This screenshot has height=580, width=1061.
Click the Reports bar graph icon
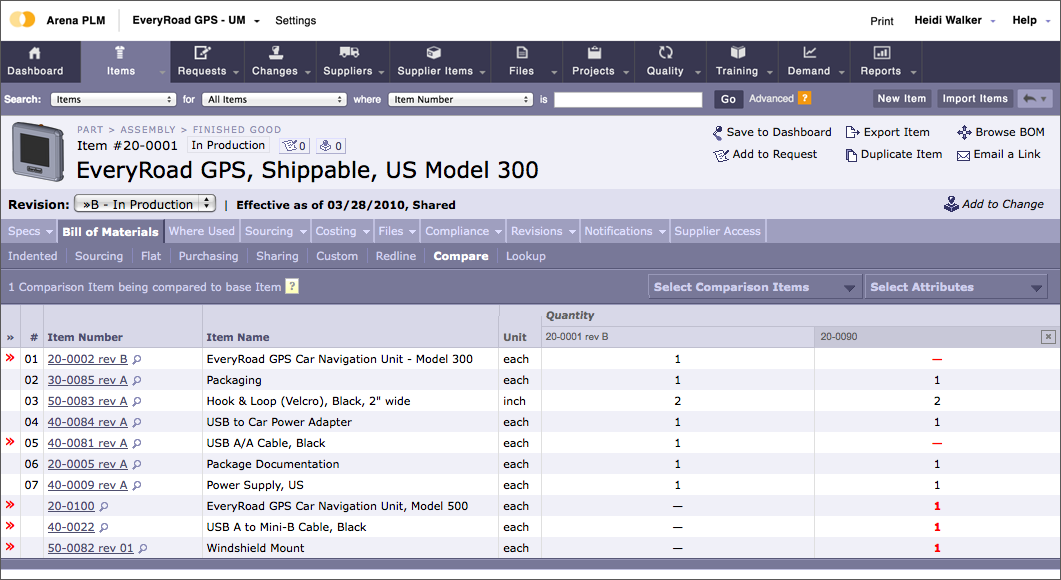[x=882, y=53]
